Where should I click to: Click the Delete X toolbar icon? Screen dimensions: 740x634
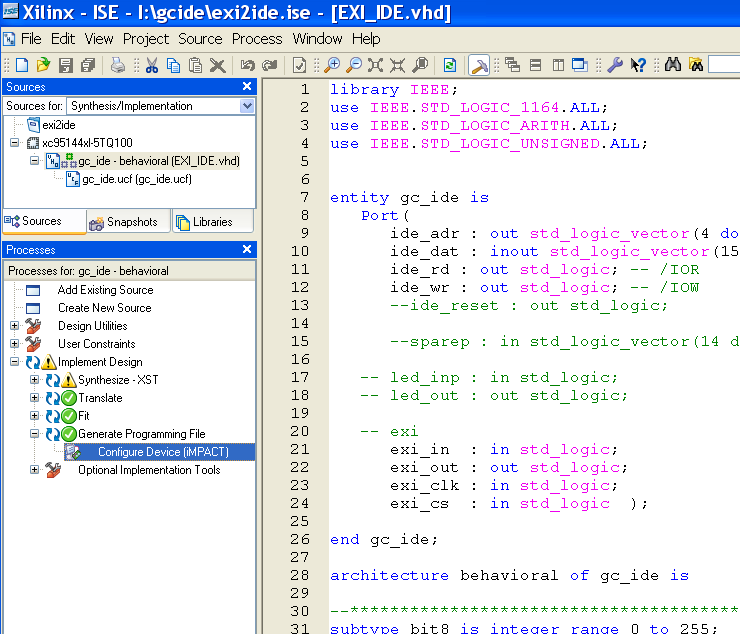pyautogui.click(x=218, y=65)
